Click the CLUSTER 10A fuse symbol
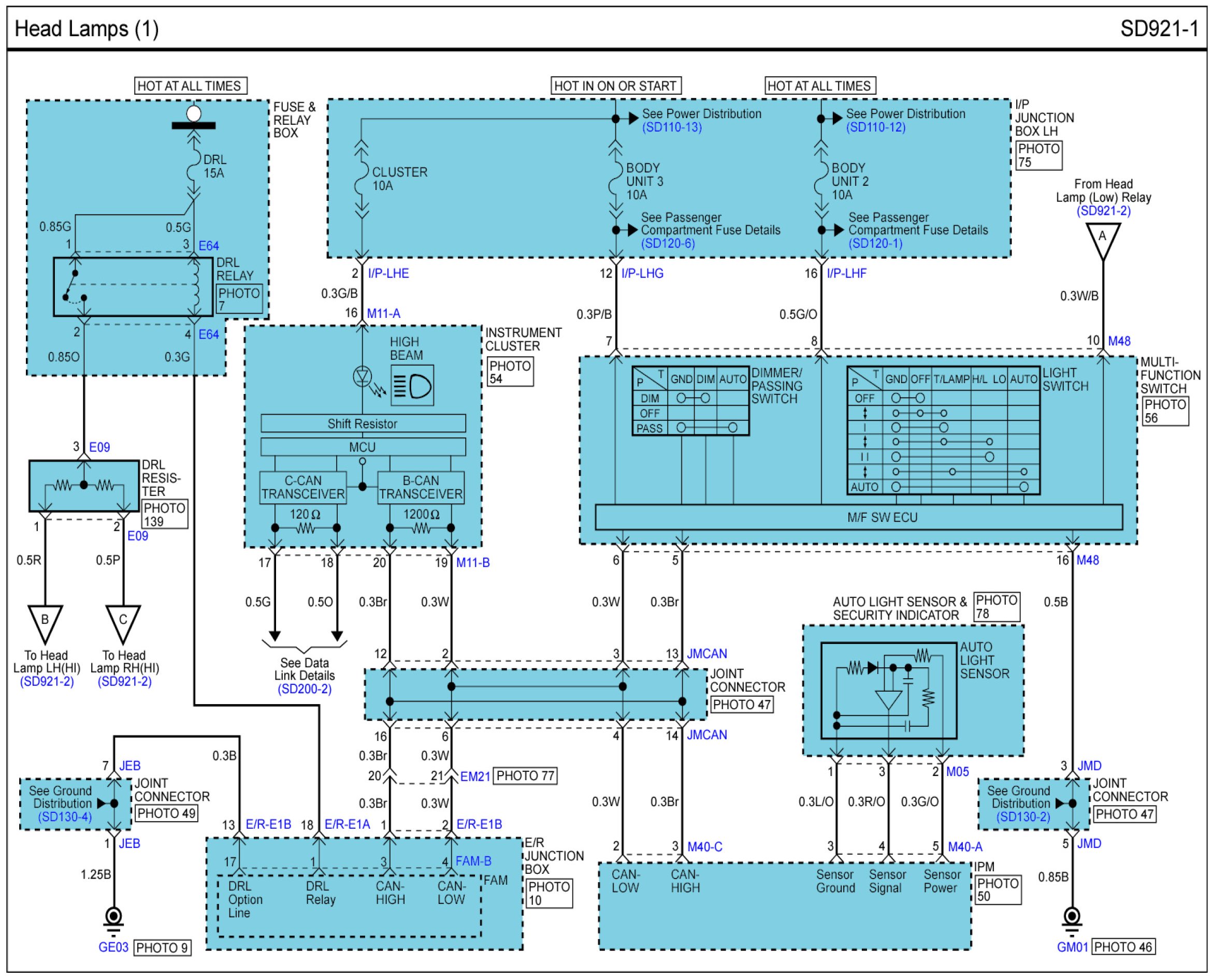Viewport: 1212px width, 980px height. point(362,180)
